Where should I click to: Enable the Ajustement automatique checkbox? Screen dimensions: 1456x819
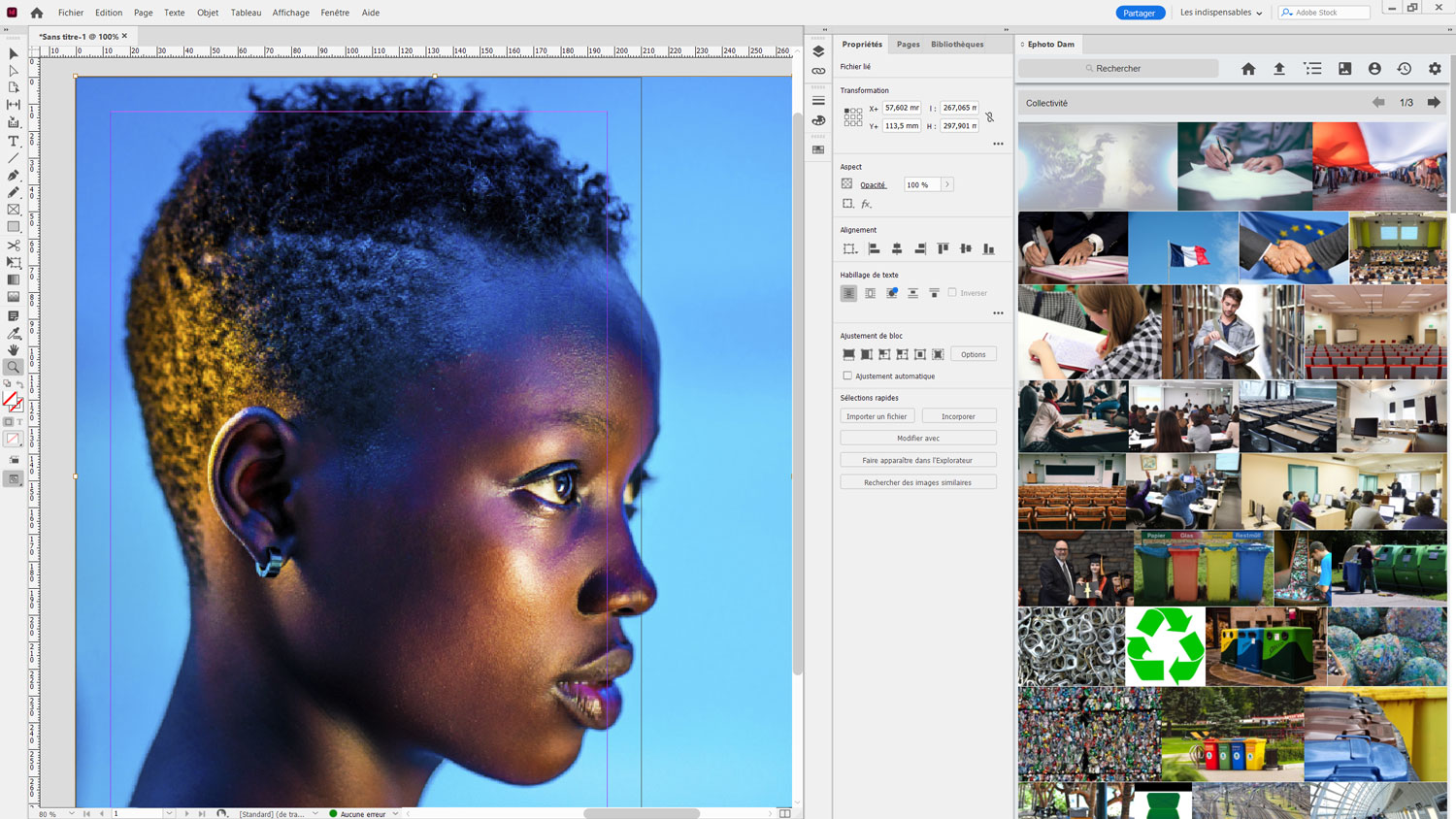click(x=847, y=376)
